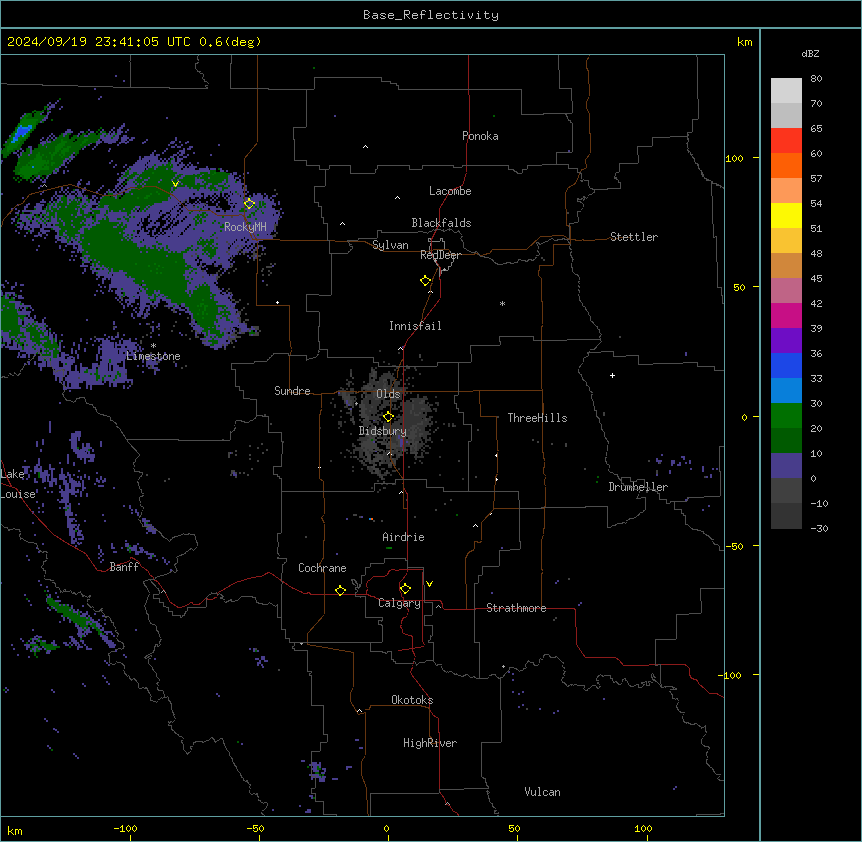Click the 42 value on dBZ legend
The image size is (862, 842).
(x=816, y=303)
